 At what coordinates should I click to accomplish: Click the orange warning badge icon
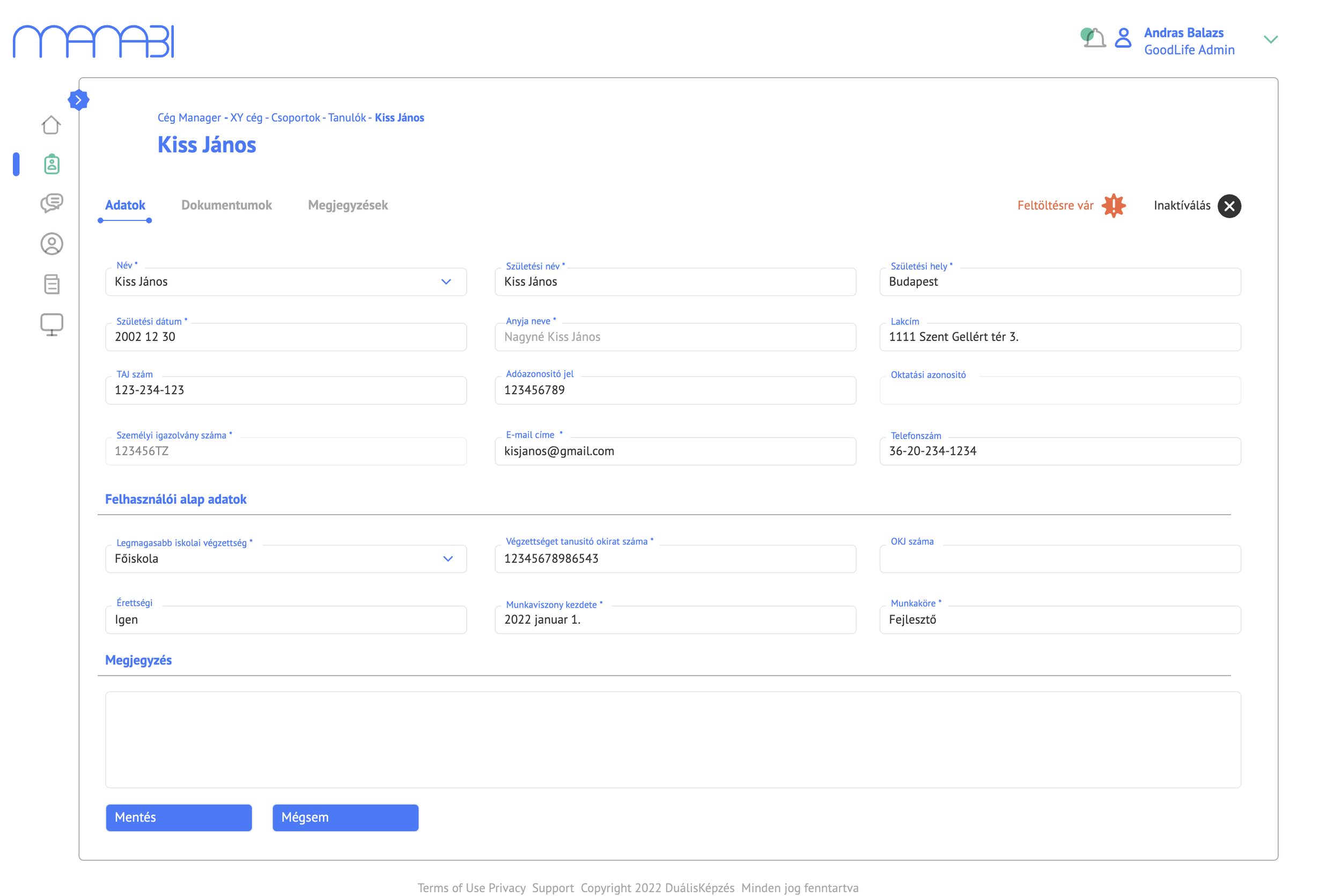click(x=1114, y=206)
